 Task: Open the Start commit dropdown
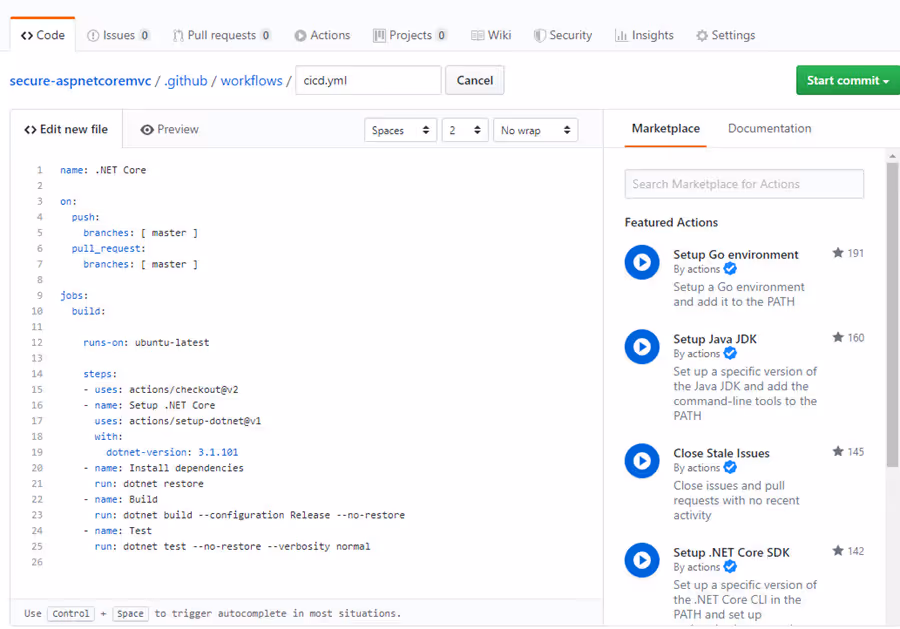tap(848, 80)
